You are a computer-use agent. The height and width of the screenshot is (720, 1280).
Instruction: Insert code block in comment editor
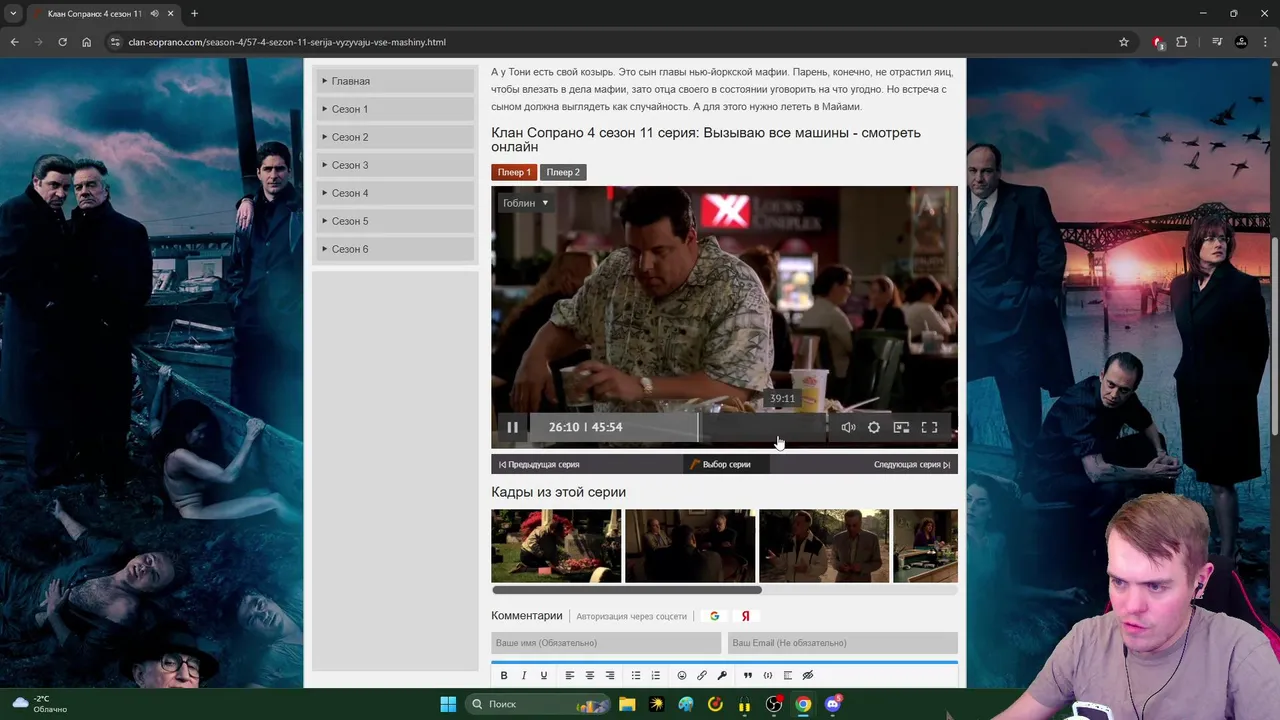pos(768,675)
